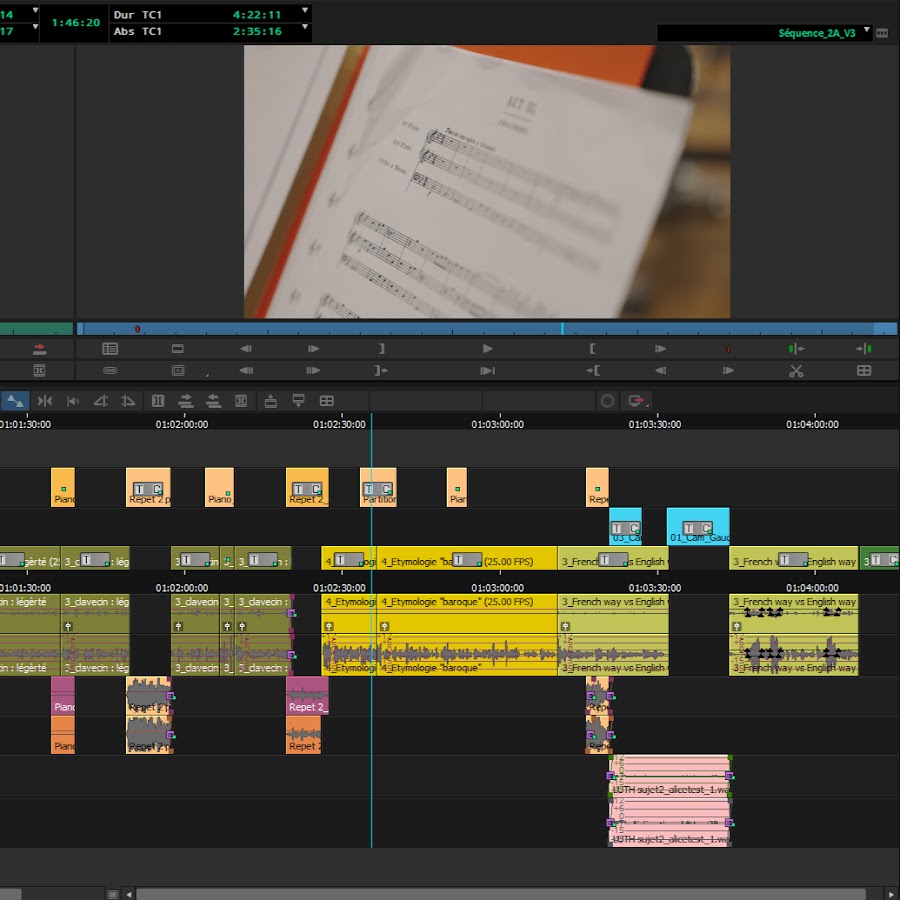Click the Go to OUT bracket-arrow button
This screenshot has height=900, width=900.
click(x=381, y=371)
